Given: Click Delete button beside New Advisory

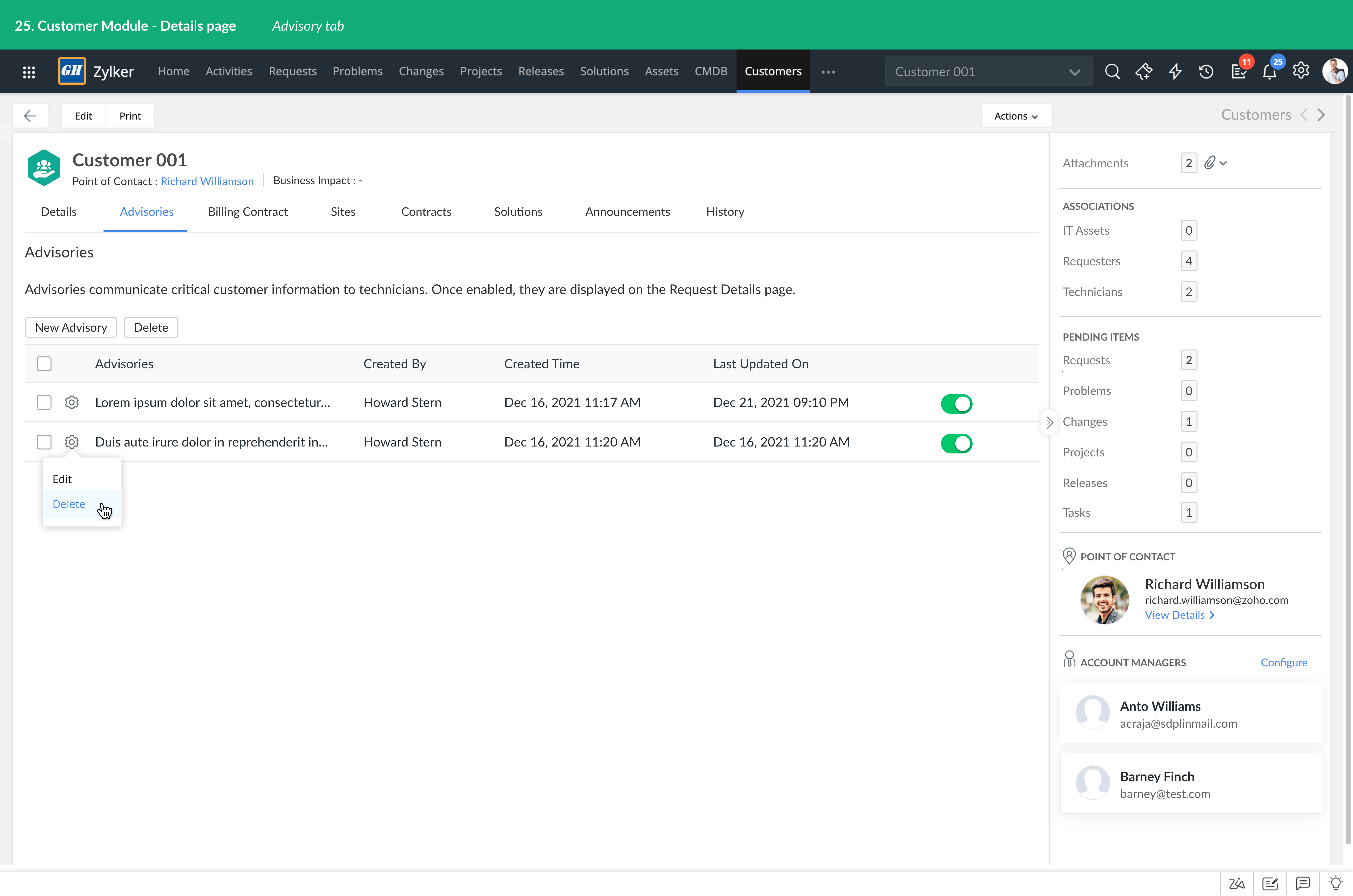Looking at the screenshot, I should (151, 327).
